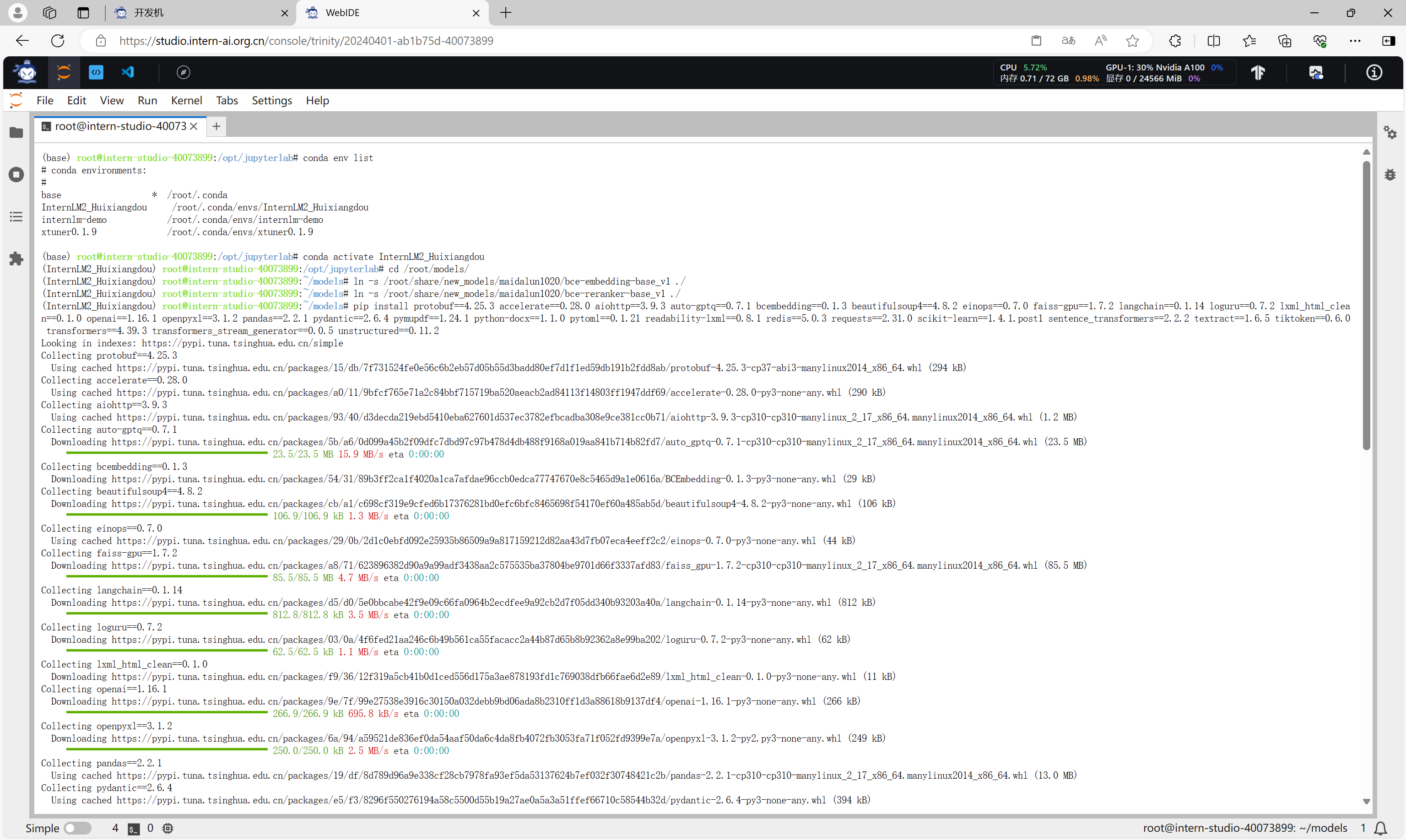Open browser workspaces icon
The height and width of the screenshot is (840, 1406).
coord(50,12)
